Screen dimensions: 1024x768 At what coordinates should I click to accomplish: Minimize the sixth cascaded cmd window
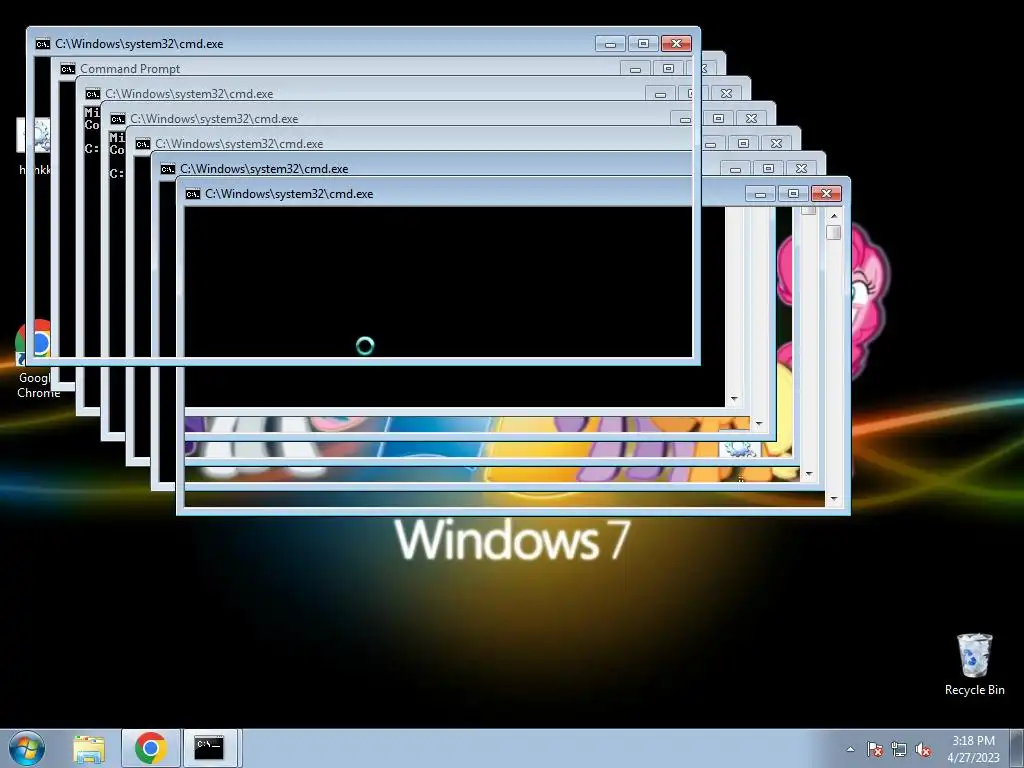click(x=735, y=168)
